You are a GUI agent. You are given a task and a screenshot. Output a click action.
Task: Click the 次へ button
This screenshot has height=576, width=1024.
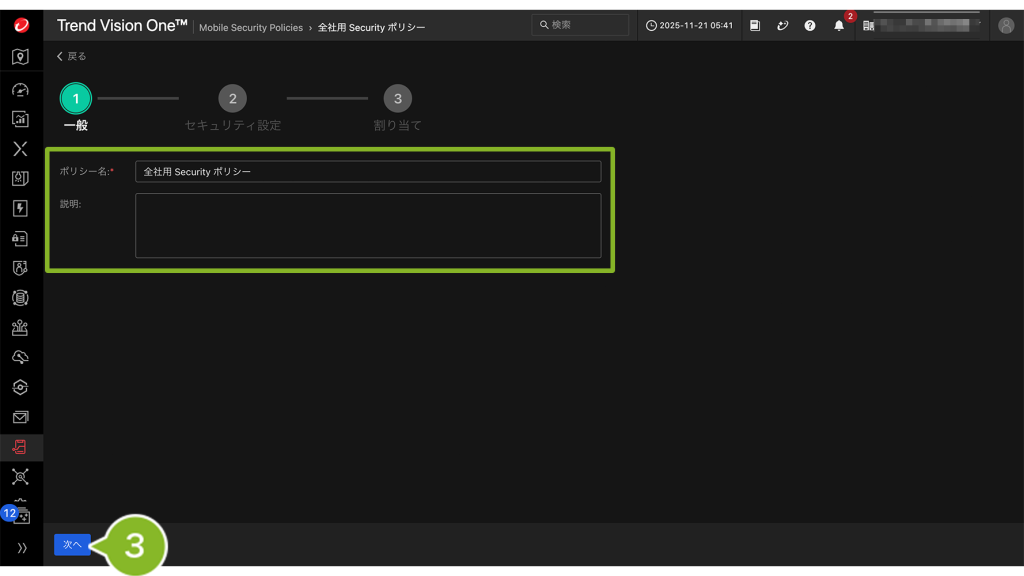72,545
